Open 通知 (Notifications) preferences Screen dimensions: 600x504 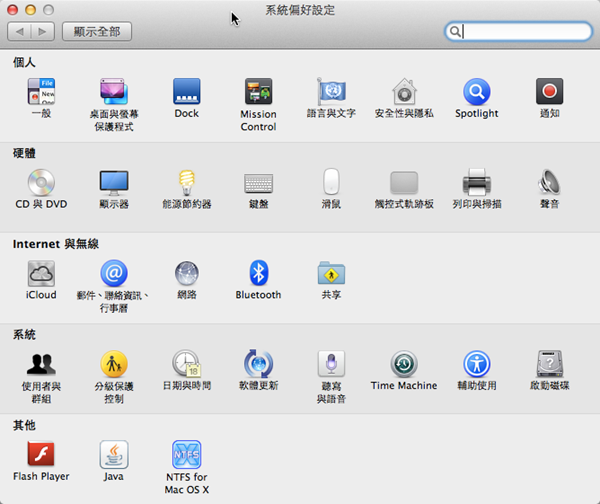tap(549, 92)
